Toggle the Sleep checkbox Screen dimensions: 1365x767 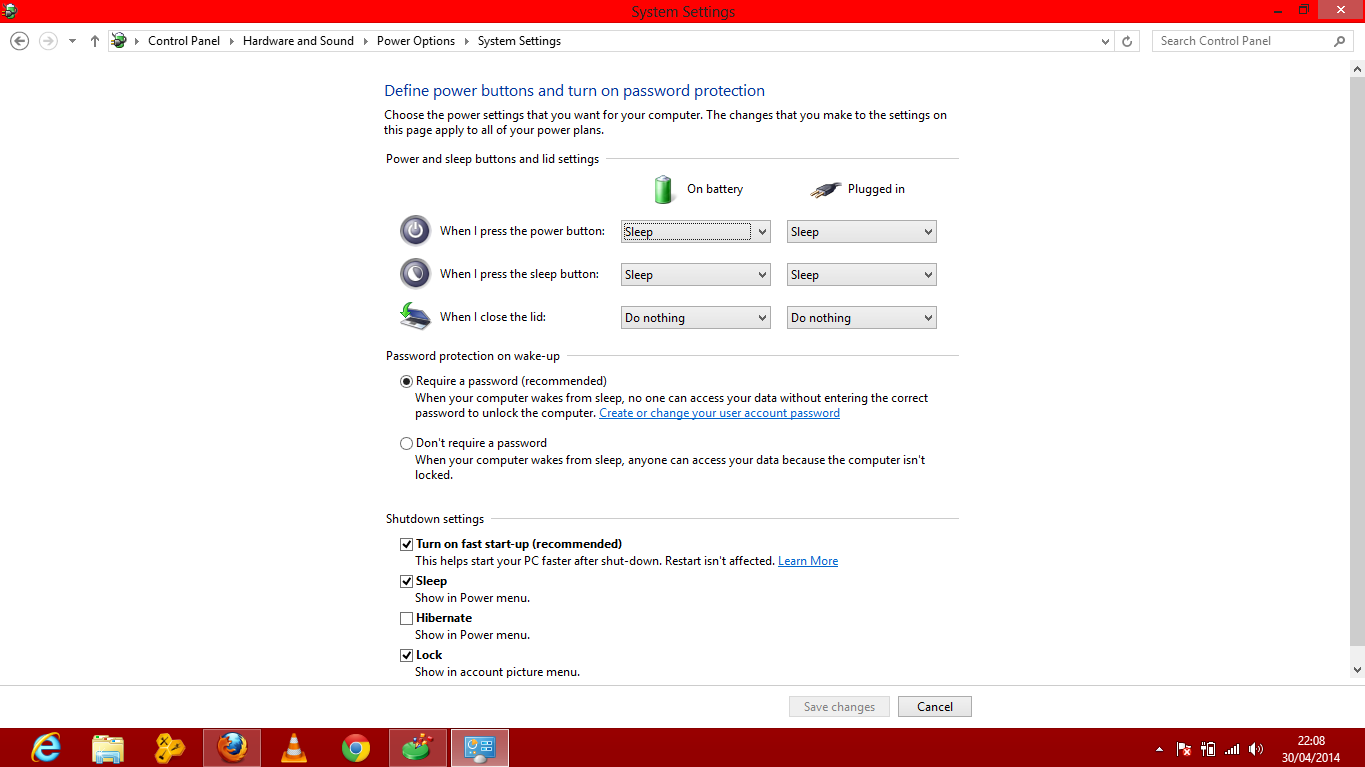406,581
